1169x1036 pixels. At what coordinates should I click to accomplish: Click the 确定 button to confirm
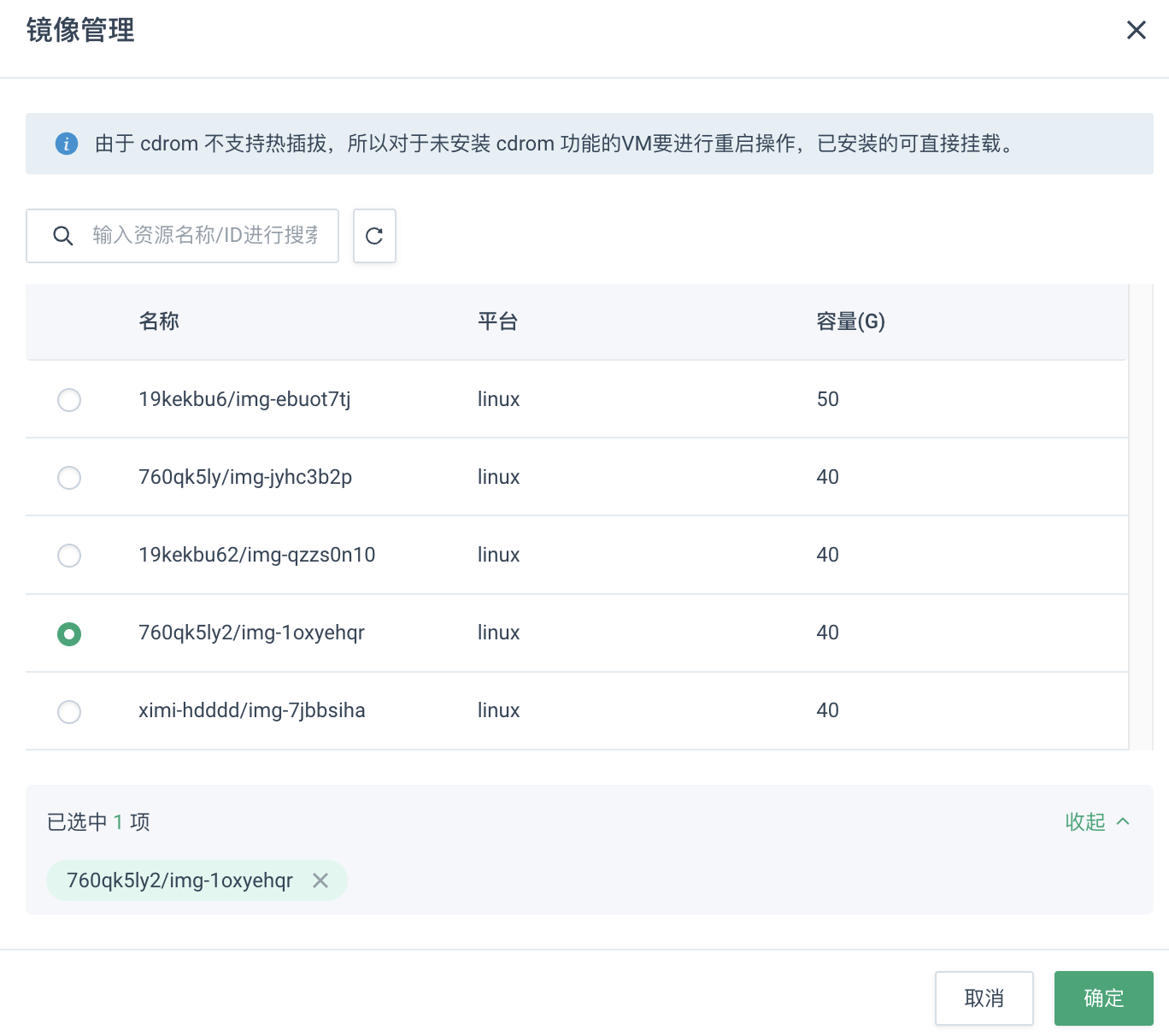[x=1103, y=998]
